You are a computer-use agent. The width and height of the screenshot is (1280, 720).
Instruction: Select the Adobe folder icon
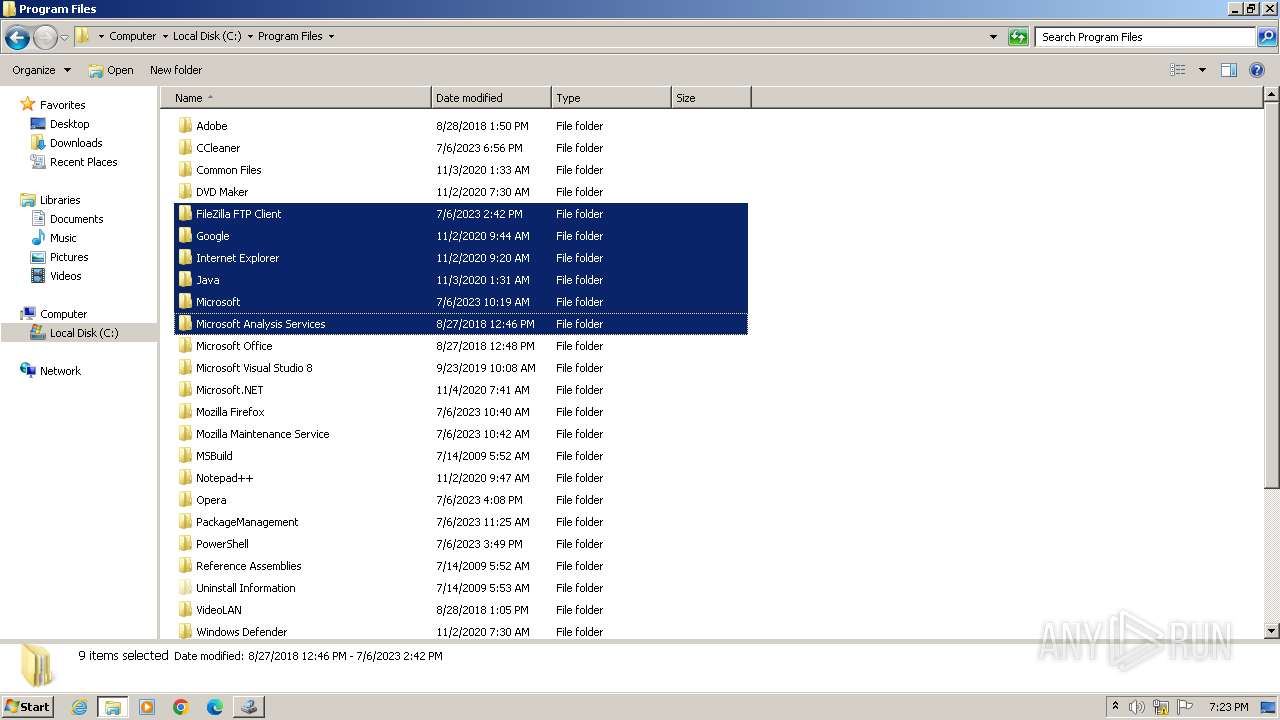[185, 126]
